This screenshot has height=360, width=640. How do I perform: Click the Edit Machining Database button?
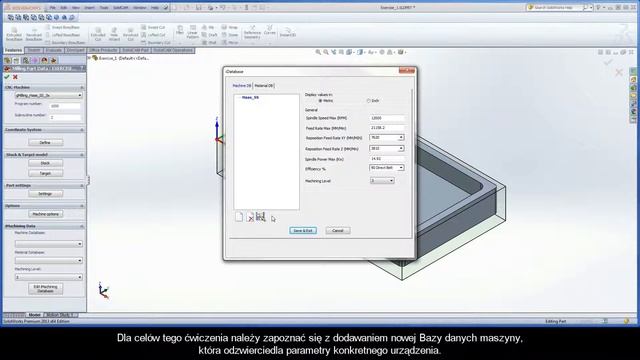tap(45, 289)
